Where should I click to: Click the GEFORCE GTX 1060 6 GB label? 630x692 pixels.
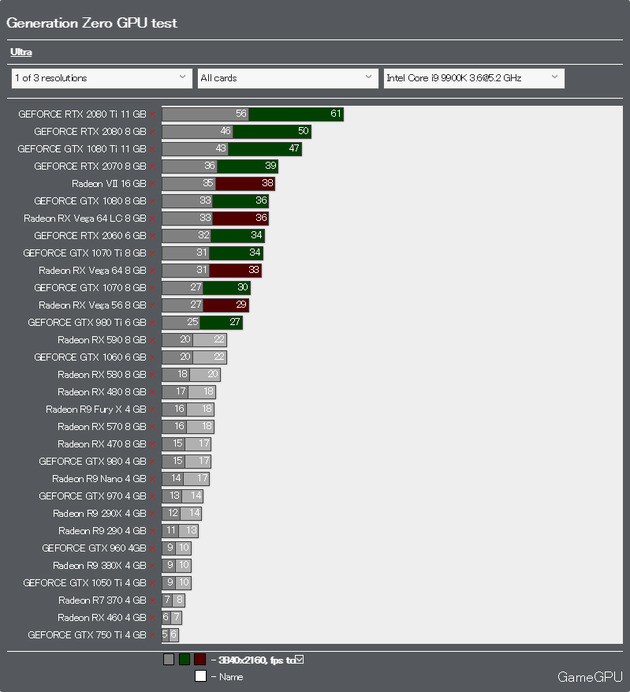(x=90, y=357)
